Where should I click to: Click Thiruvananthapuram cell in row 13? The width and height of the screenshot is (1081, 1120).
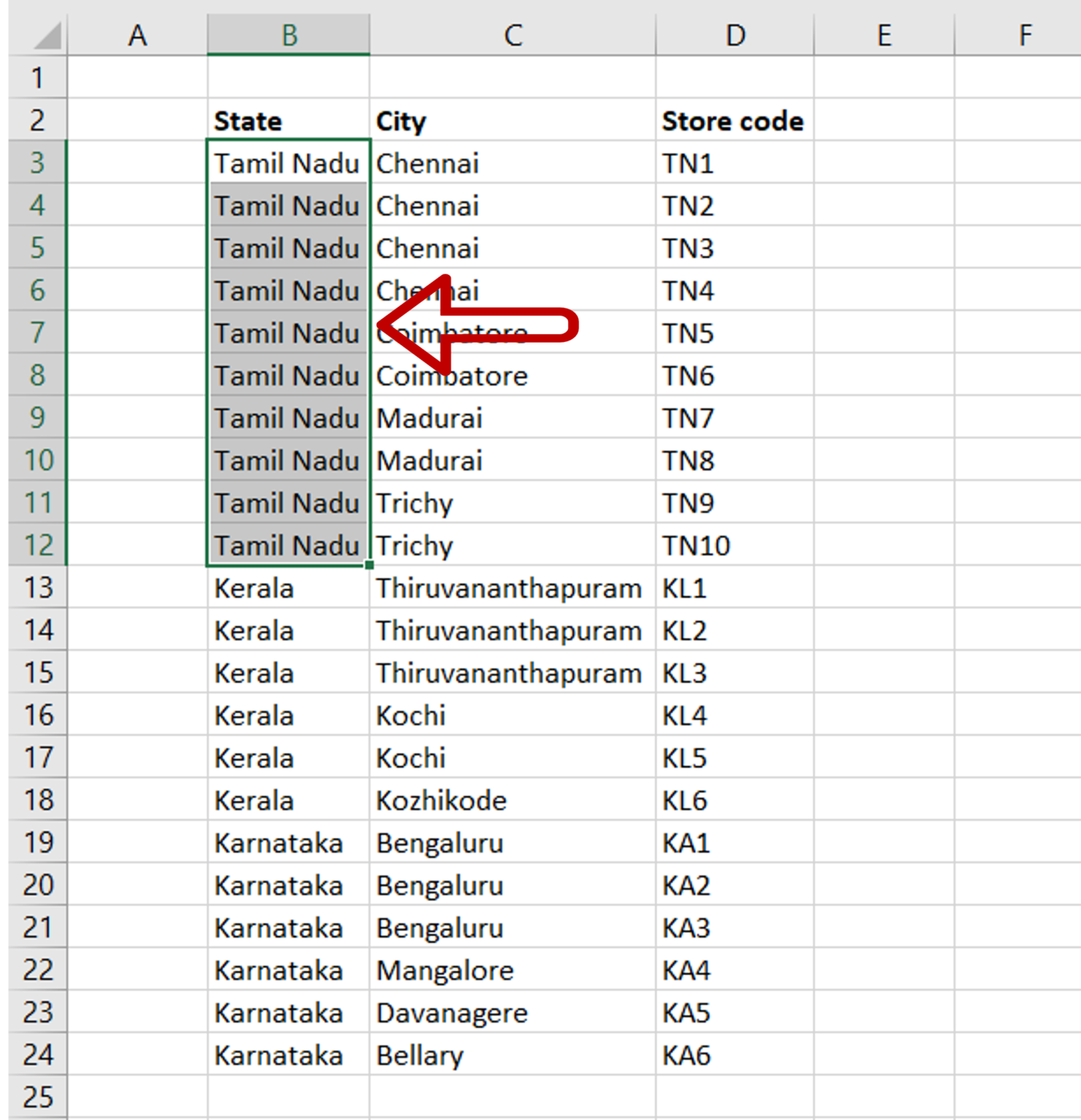(513, 587)
